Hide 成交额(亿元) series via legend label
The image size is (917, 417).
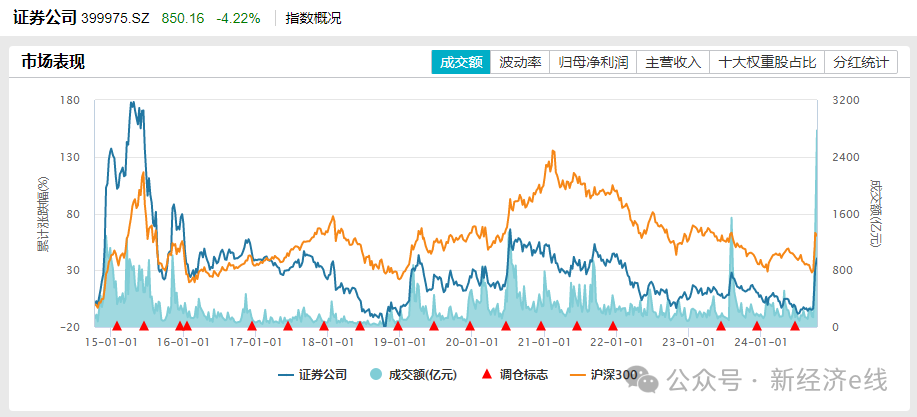click(x=422, y=375)
